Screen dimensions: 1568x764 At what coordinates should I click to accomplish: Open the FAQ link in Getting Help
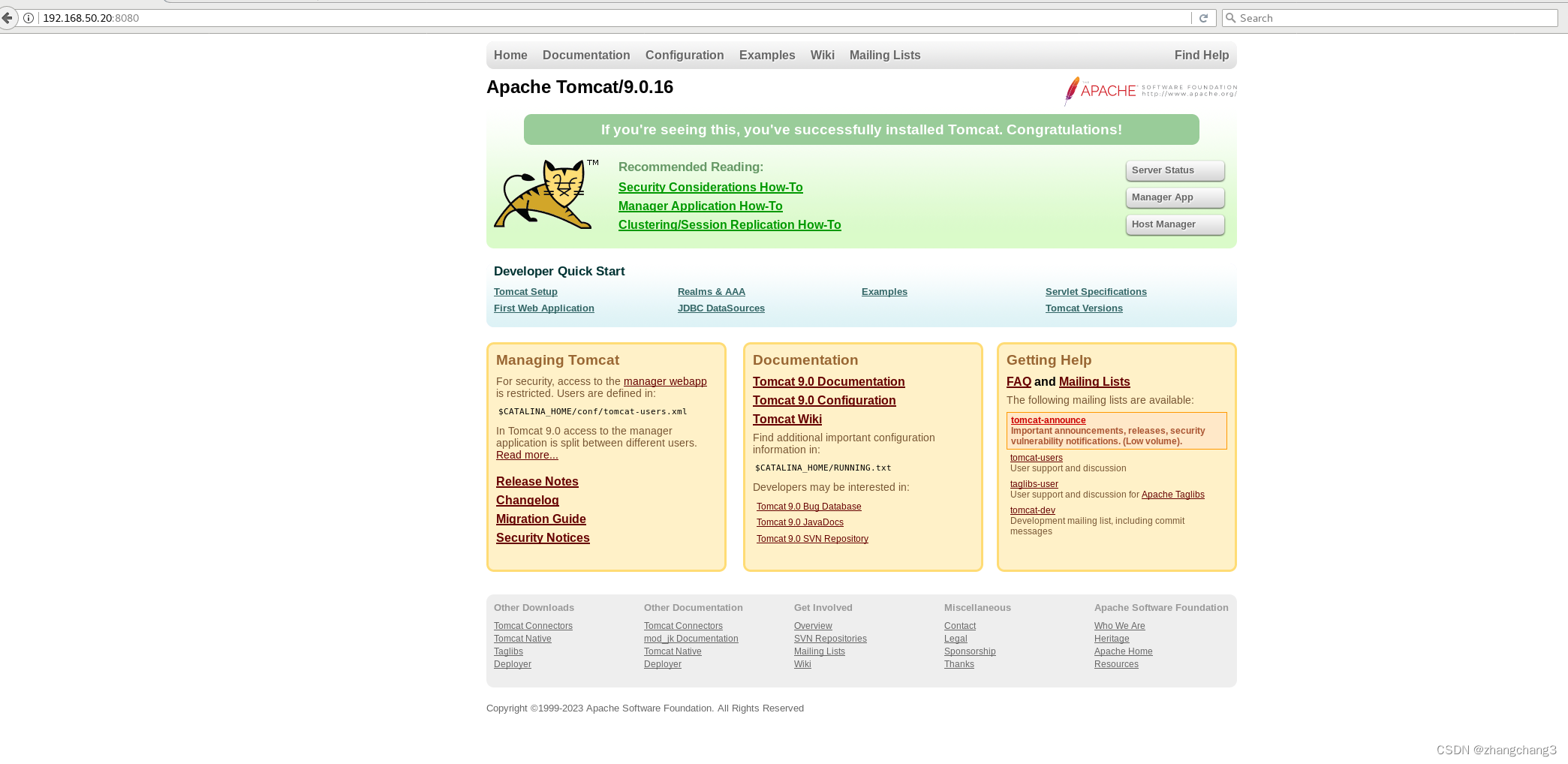(x=1019, y=382)
